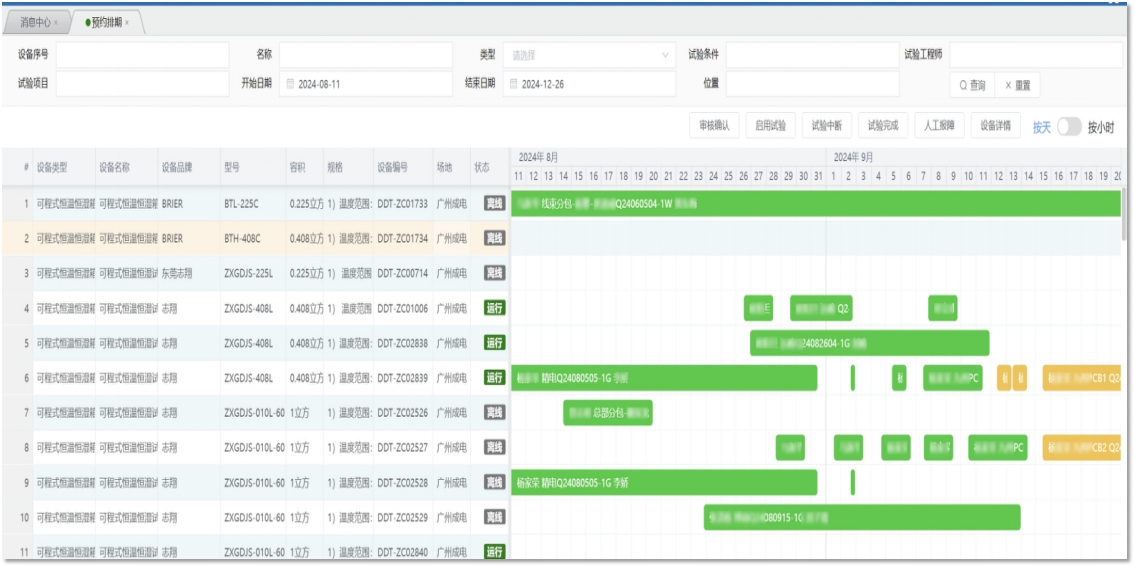This screenshot has height=567, width=1135.
Task: Click orange bar with CB2 in row 8
Action: pyautogui.click(x=1082, y=448)
